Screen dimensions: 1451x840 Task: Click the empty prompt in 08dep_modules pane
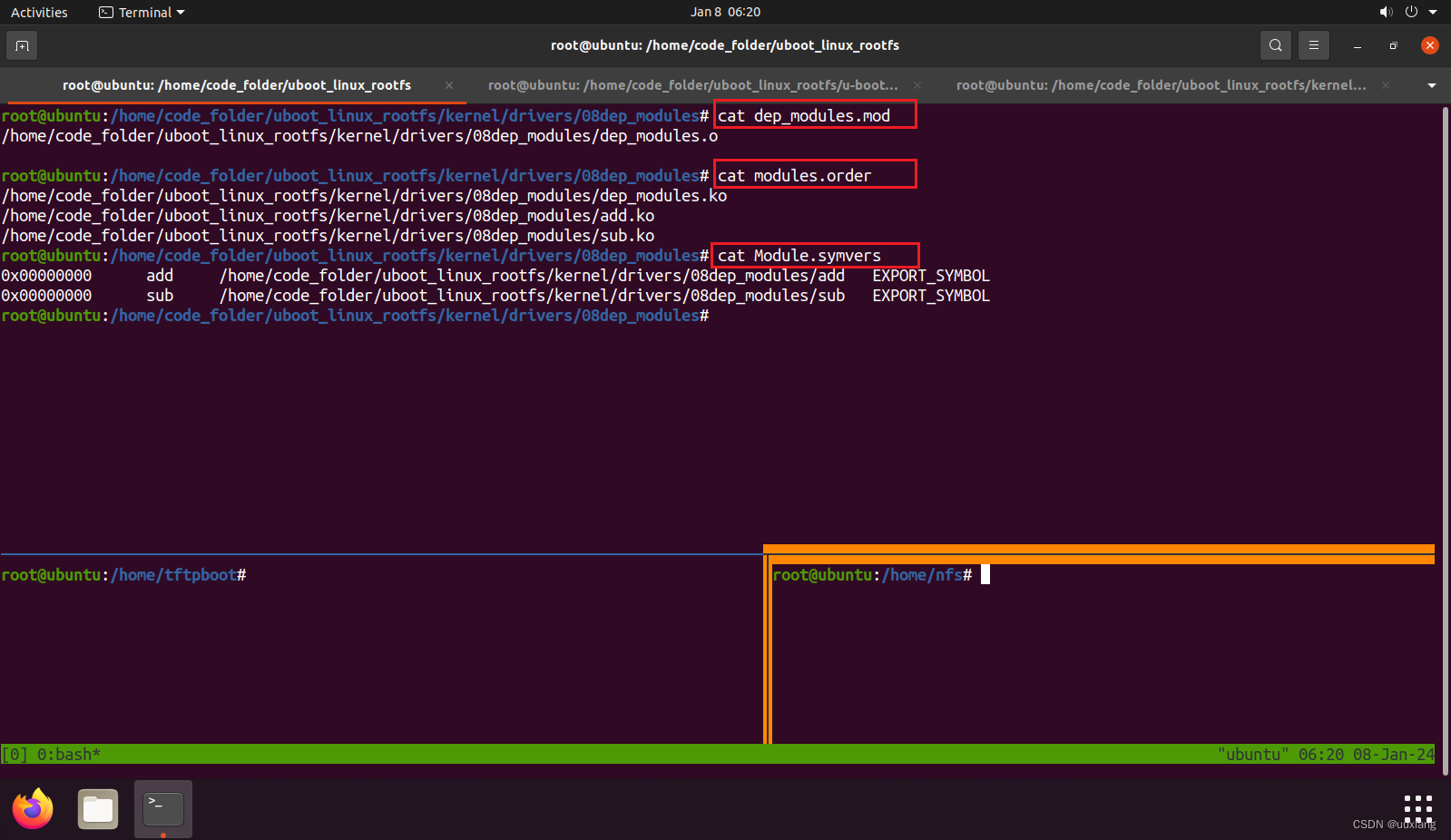click(355, 315)
